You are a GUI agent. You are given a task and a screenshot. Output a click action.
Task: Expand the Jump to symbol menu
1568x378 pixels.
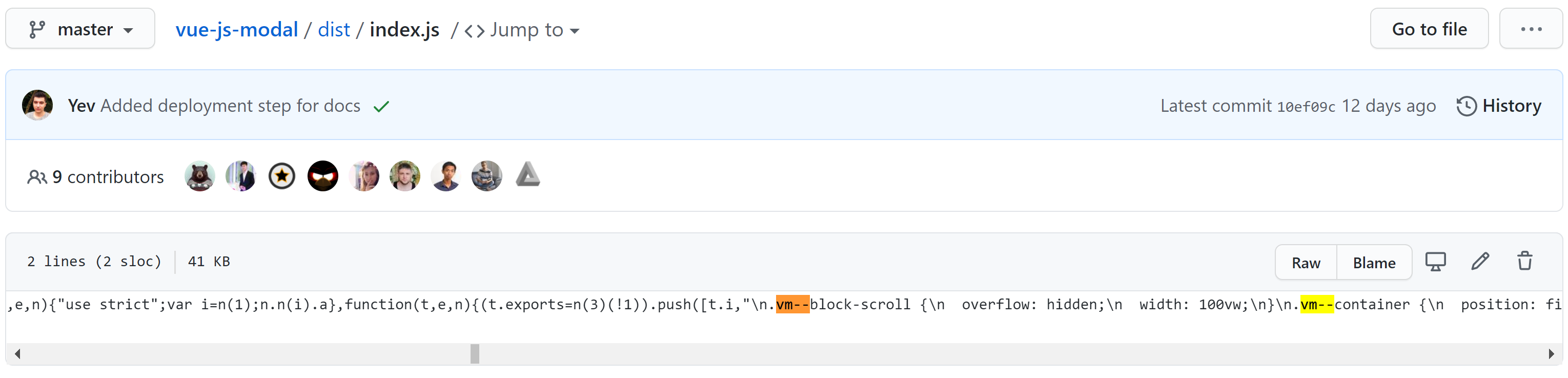click(x=522, y=30)
